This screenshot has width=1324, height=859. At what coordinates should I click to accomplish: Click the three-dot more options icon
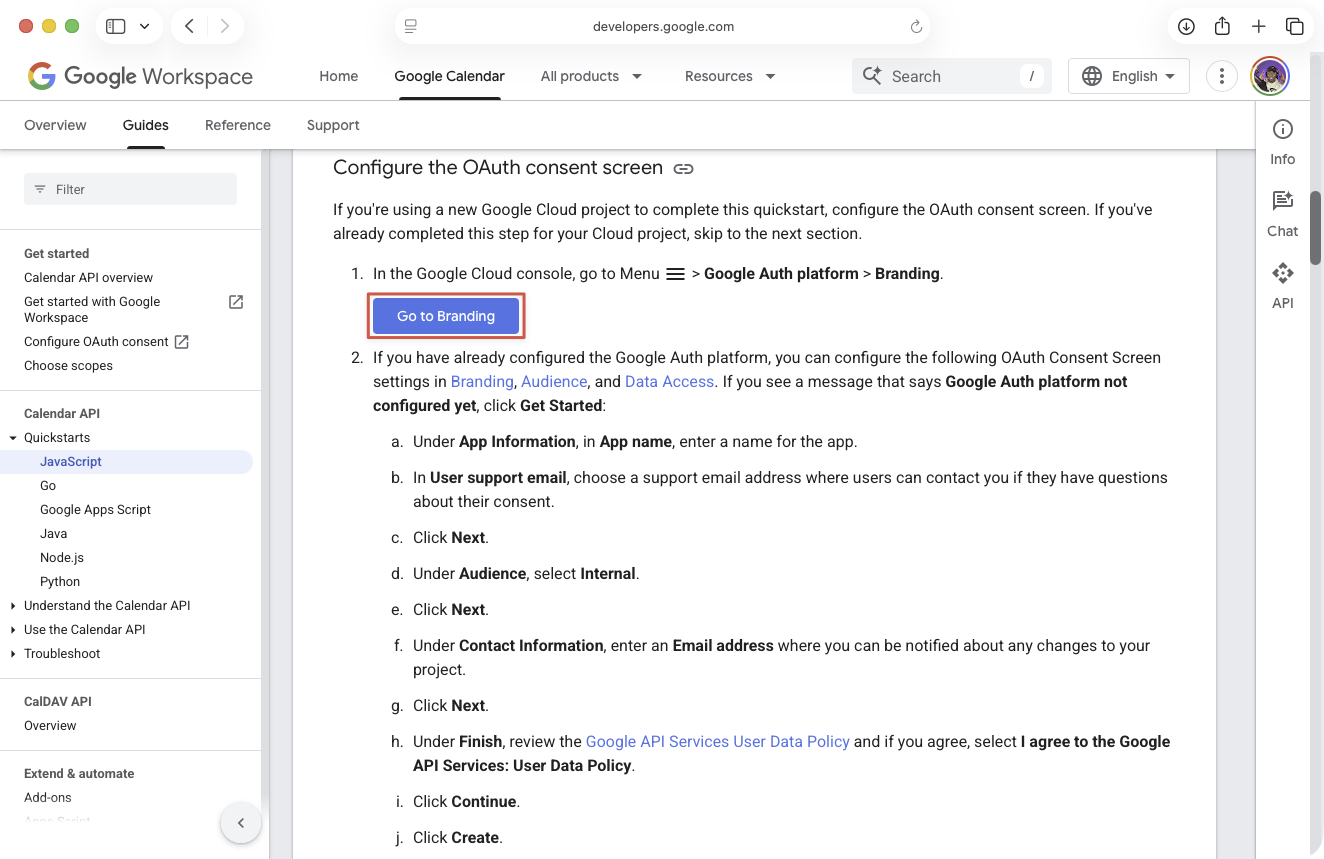1221,76
